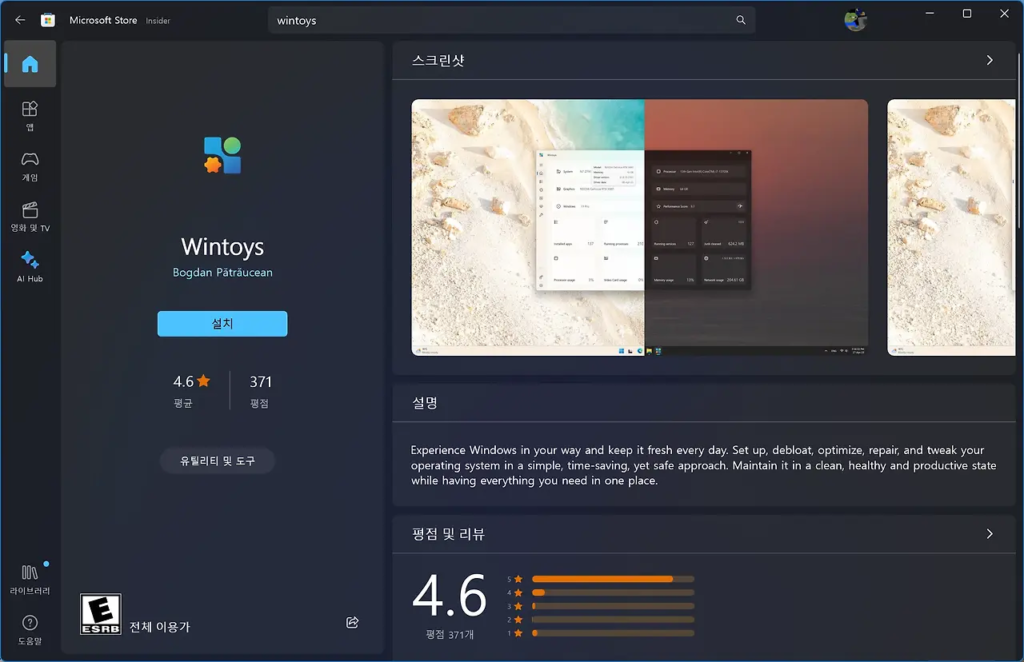The width and height of the screenshot is (1024, 662).
Task: Open the second partially visible screenshot
Action: tap(951, 228)
